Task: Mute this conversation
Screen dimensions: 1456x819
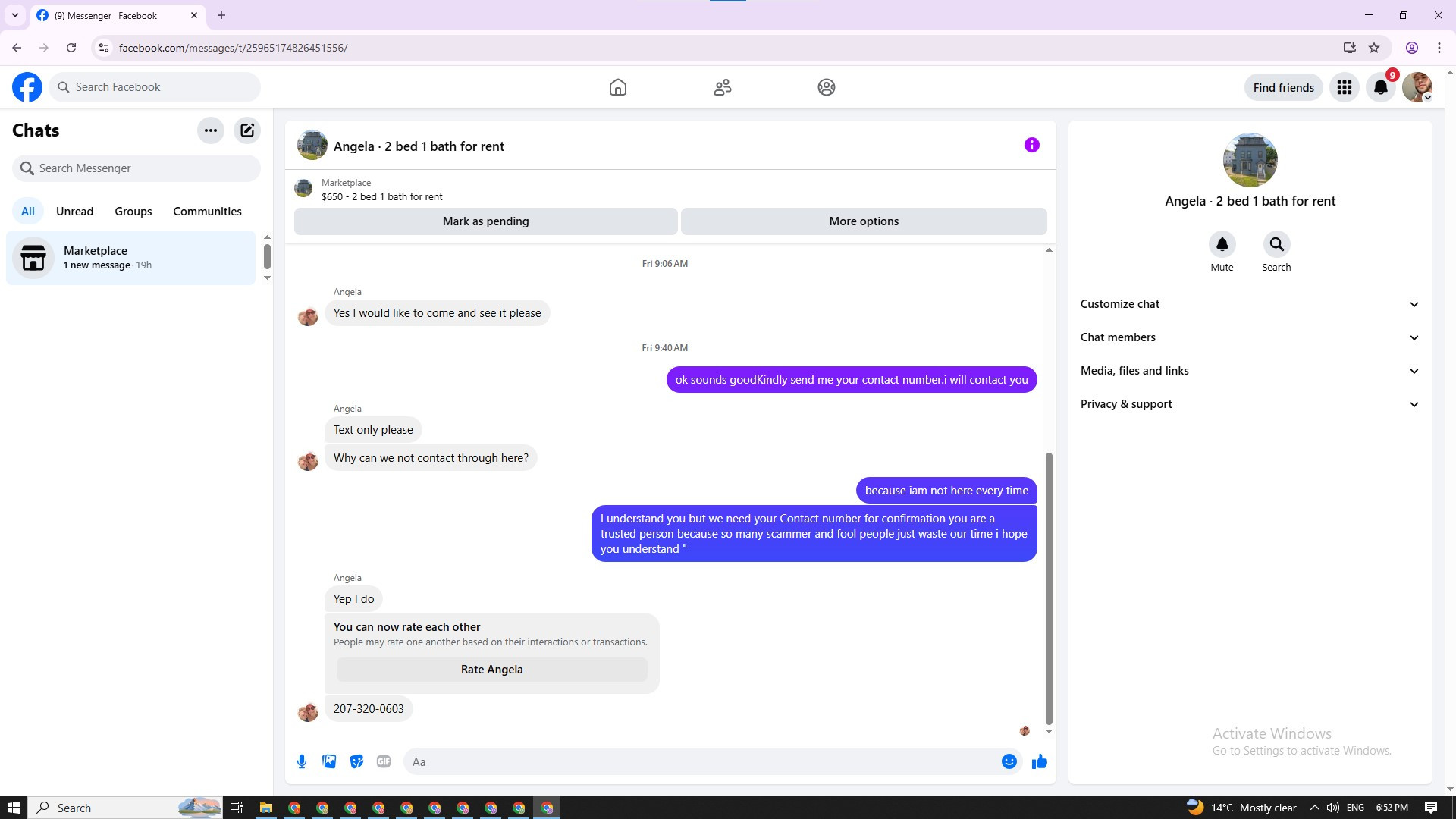Action: point(1222,245)
